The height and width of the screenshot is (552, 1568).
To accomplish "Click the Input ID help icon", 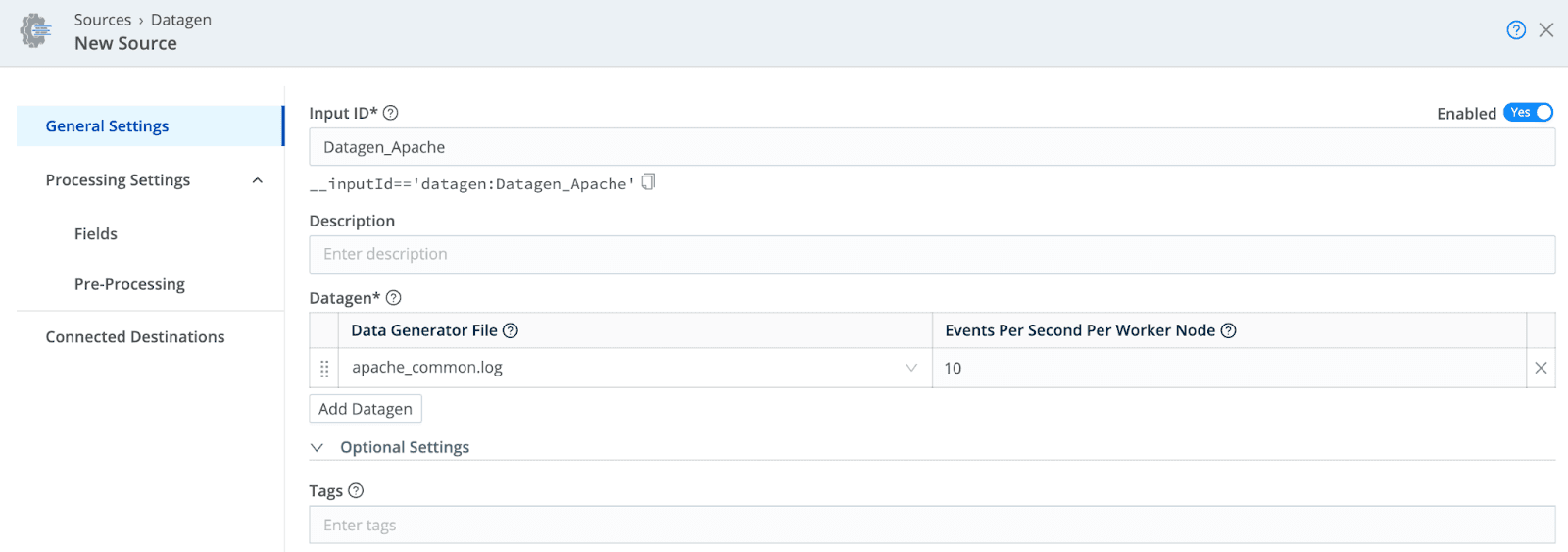I will [x=391, y=113].
